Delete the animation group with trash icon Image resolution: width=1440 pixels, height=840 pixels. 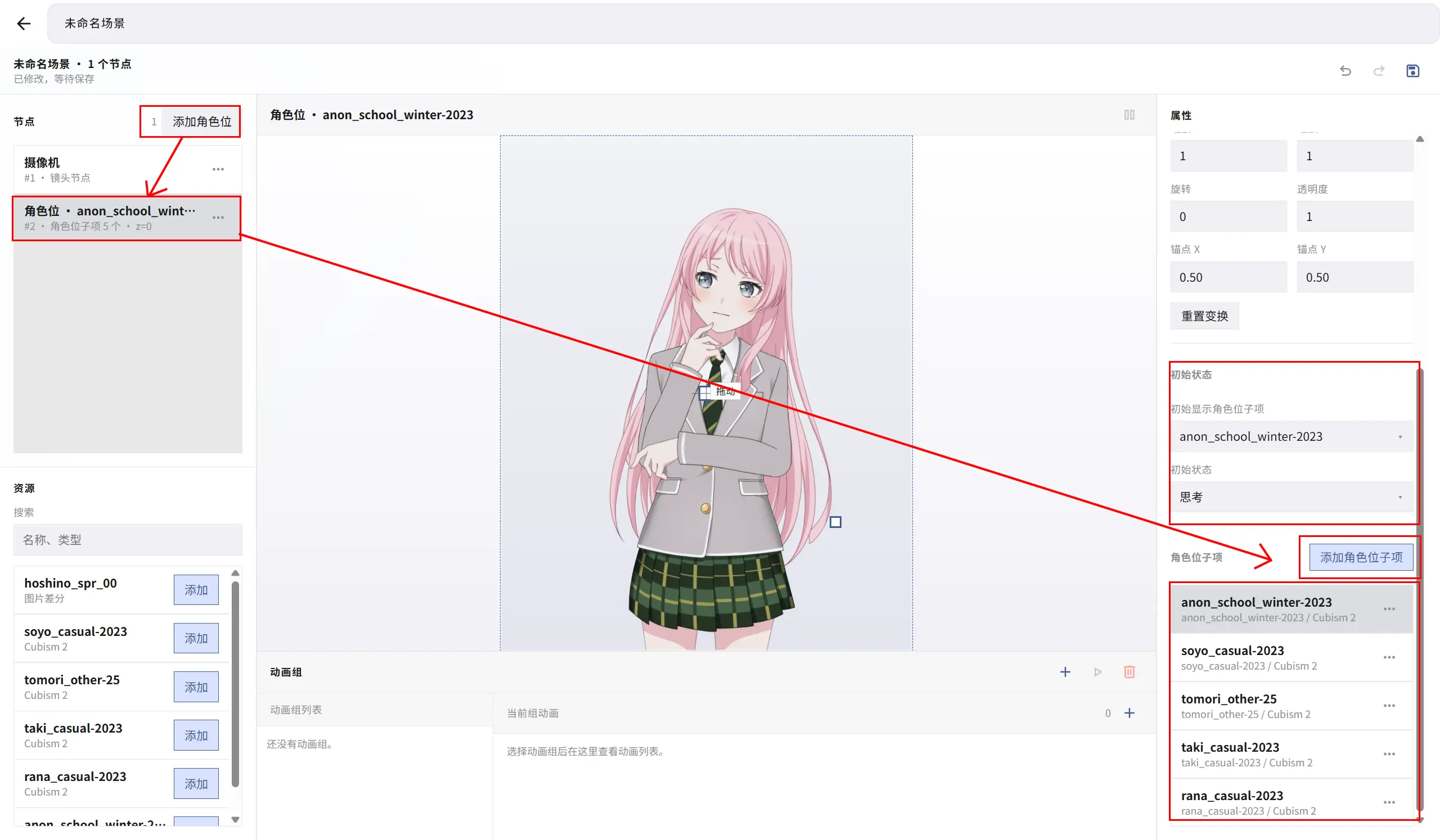pyautogui.click(x=1129, y=672)
